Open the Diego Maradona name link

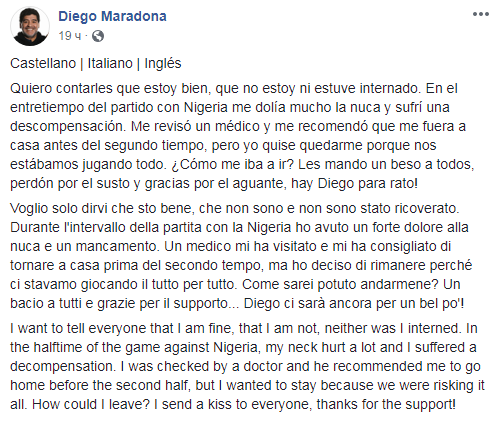click(x=112, y=16)
